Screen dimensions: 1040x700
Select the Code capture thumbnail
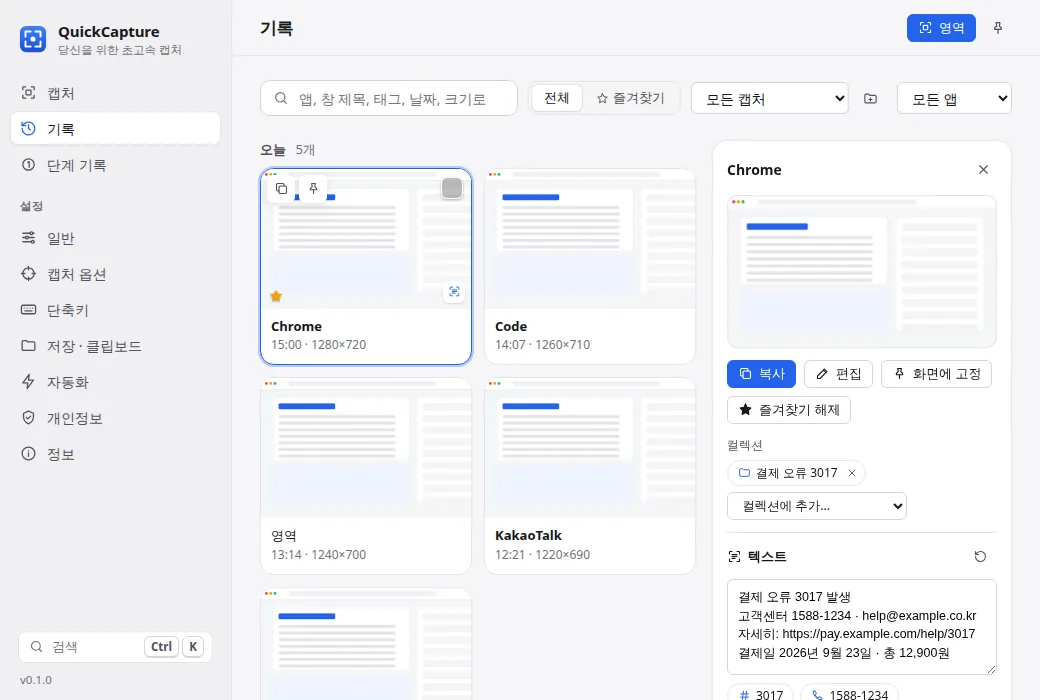[x=590, y=239]
